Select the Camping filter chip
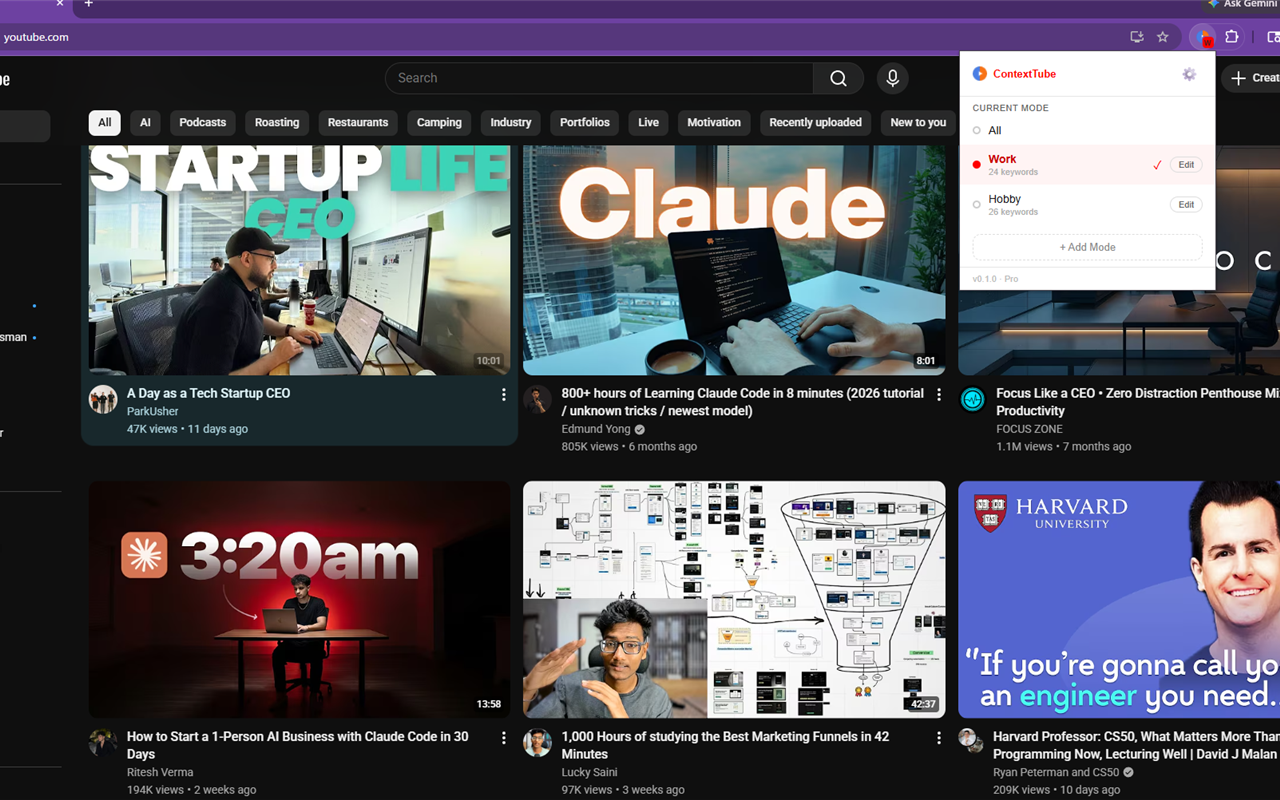The image size is (1280, 800). (439, 122)
